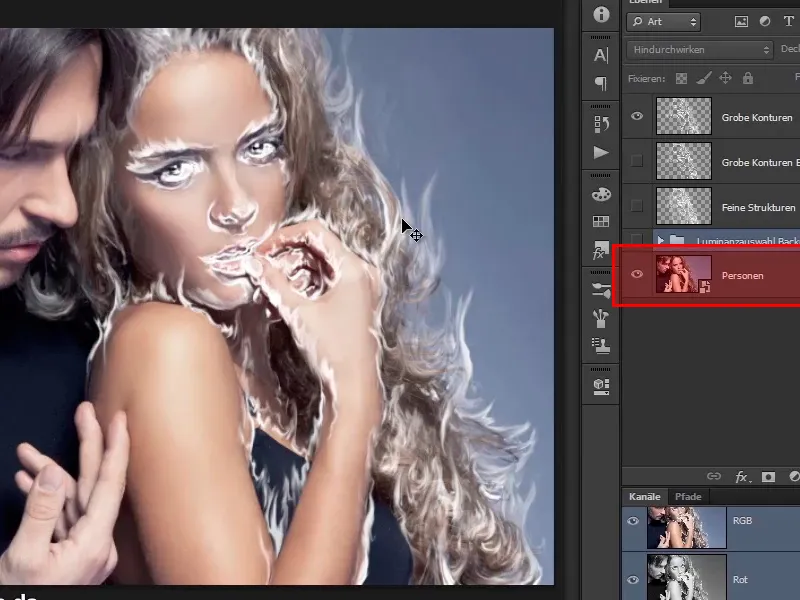The image size is (800, 600).
Task: Expand the Luminanzauswahl group triangle
Action: pos(661,239)
